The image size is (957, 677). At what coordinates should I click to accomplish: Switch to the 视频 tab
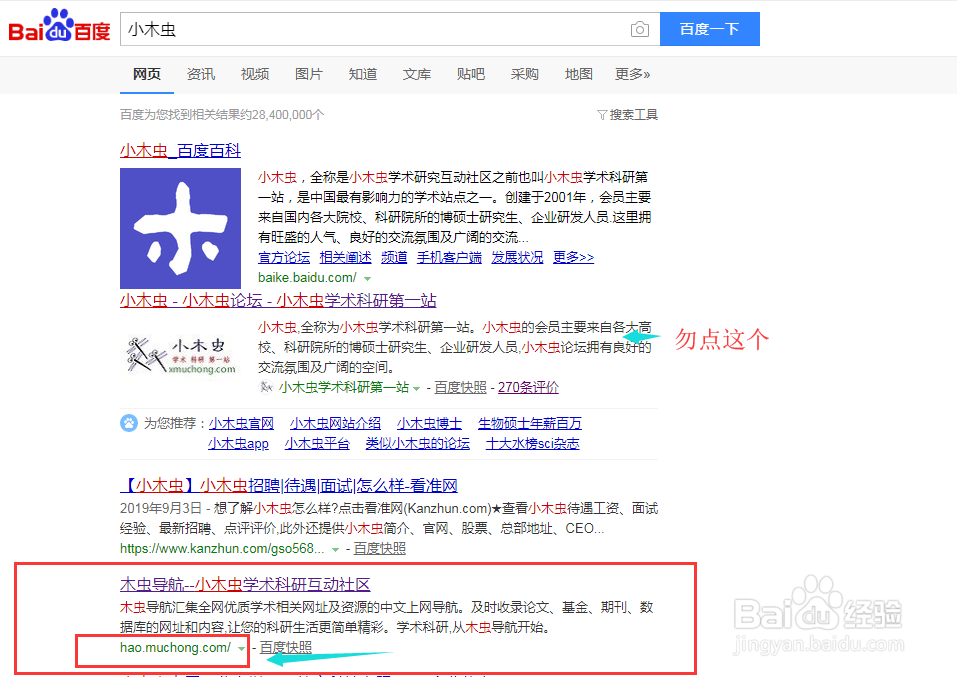pyautogui.click(x=255, y=74)
